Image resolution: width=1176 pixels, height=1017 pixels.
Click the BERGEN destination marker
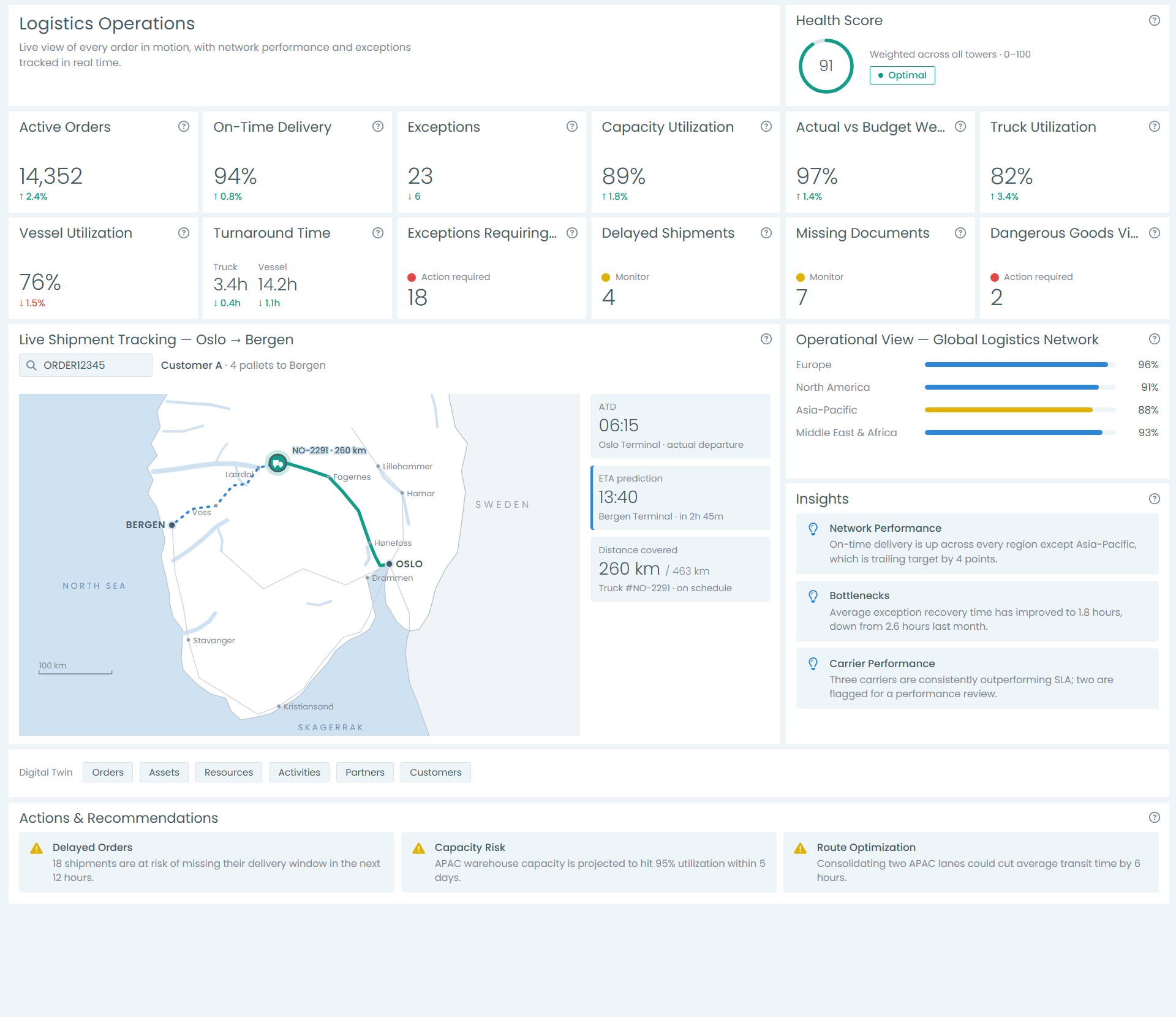(172, 525)
